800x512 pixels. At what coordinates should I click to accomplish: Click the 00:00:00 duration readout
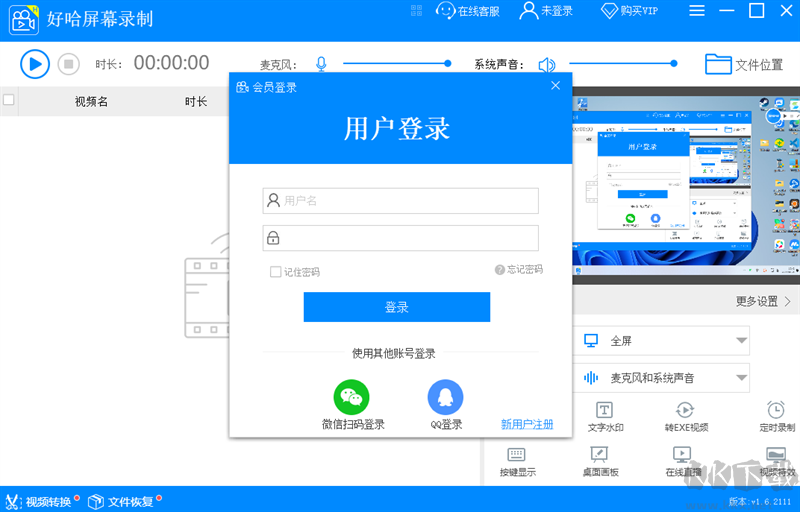pos(171,63)
